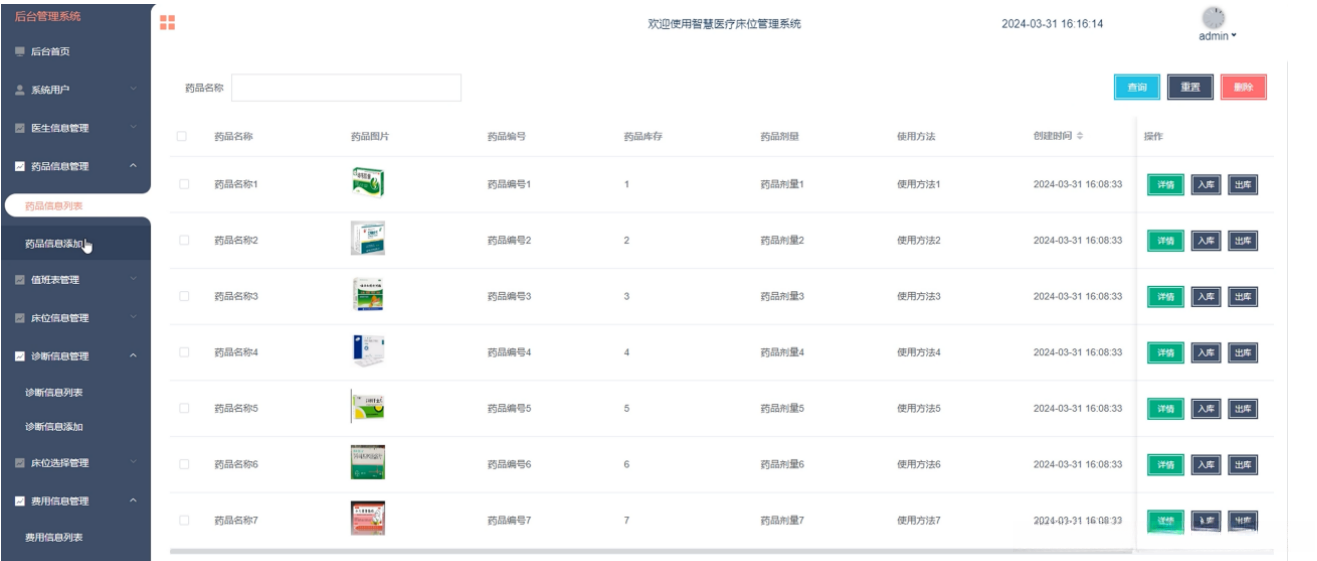Click the 药品剂量2 cell
This screenshot has height=561, width=1317.
782,240
